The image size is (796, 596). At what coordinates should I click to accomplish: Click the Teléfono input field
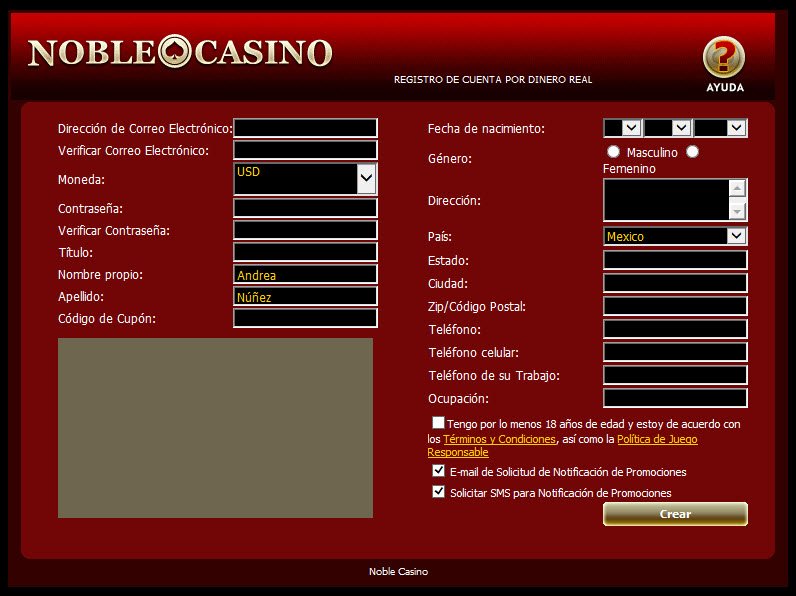point(675,329)
